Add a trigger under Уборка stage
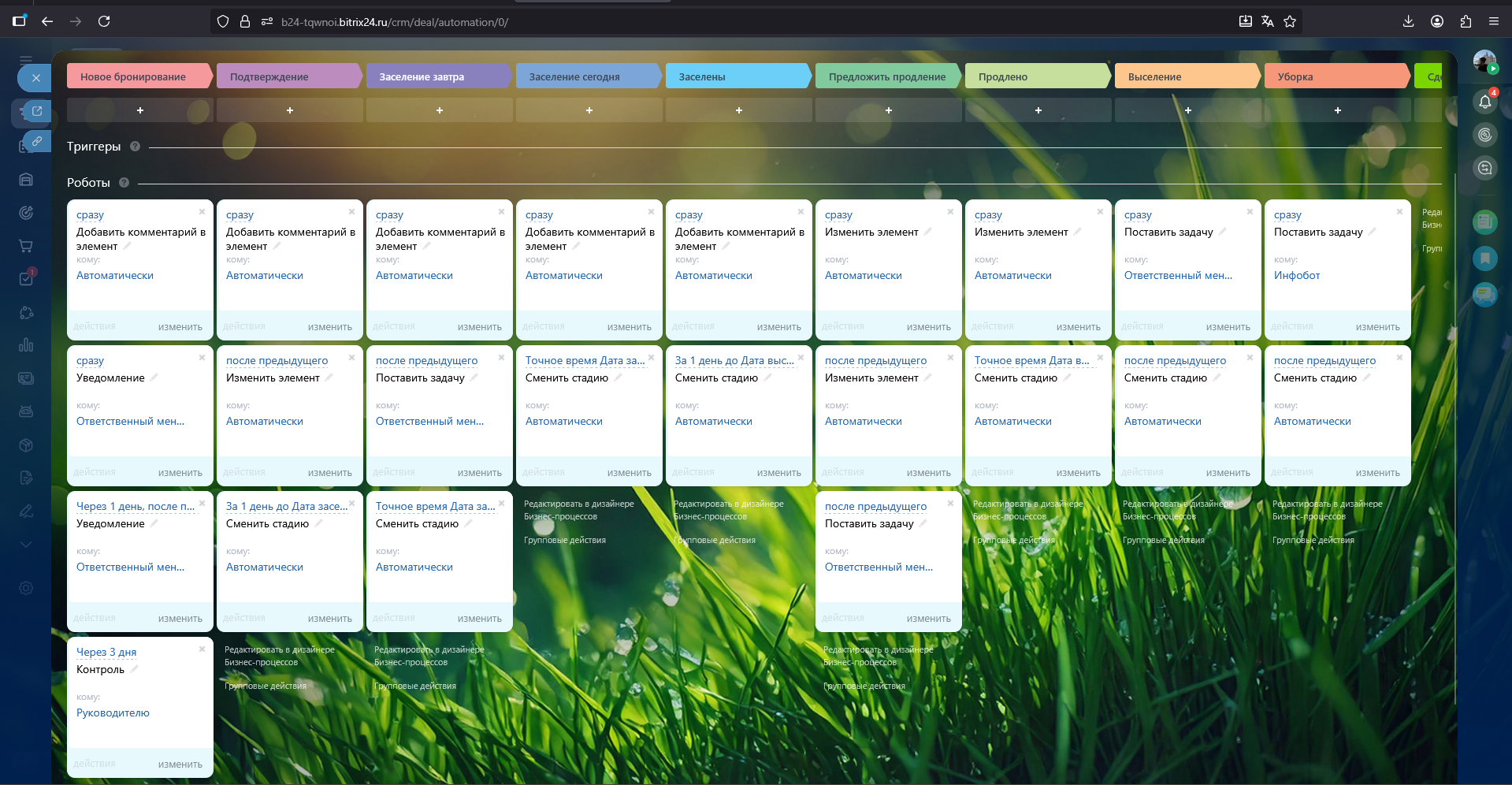The width and height of the screenshot is (1512, 785). click(1338, 110)
